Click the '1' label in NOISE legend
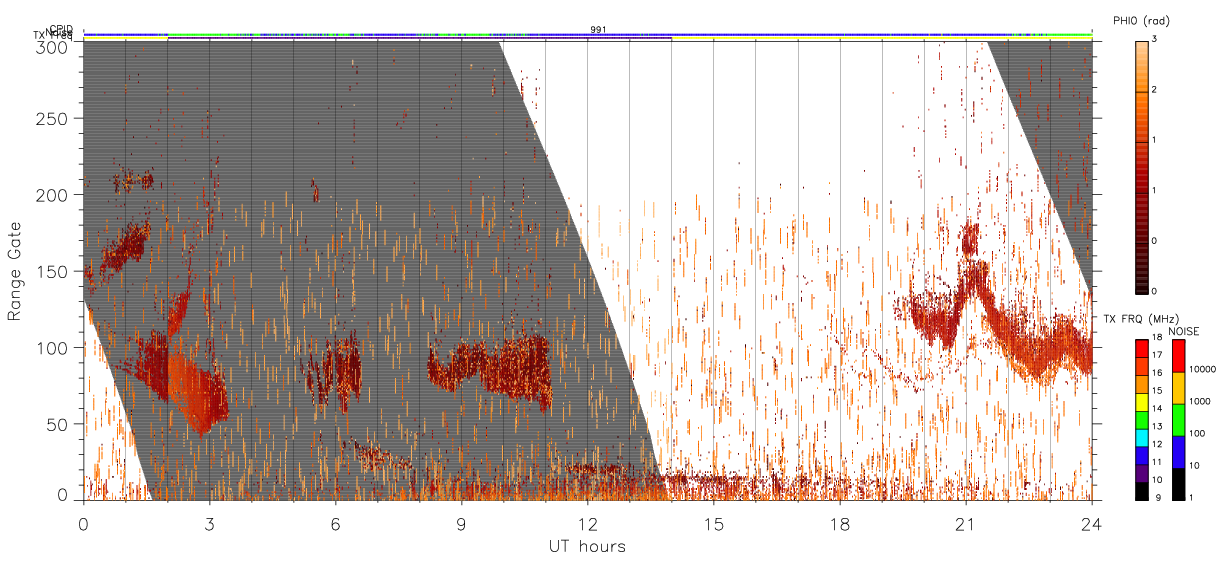Viewport: 1228px width, 567px height. tap(1193, 497)
